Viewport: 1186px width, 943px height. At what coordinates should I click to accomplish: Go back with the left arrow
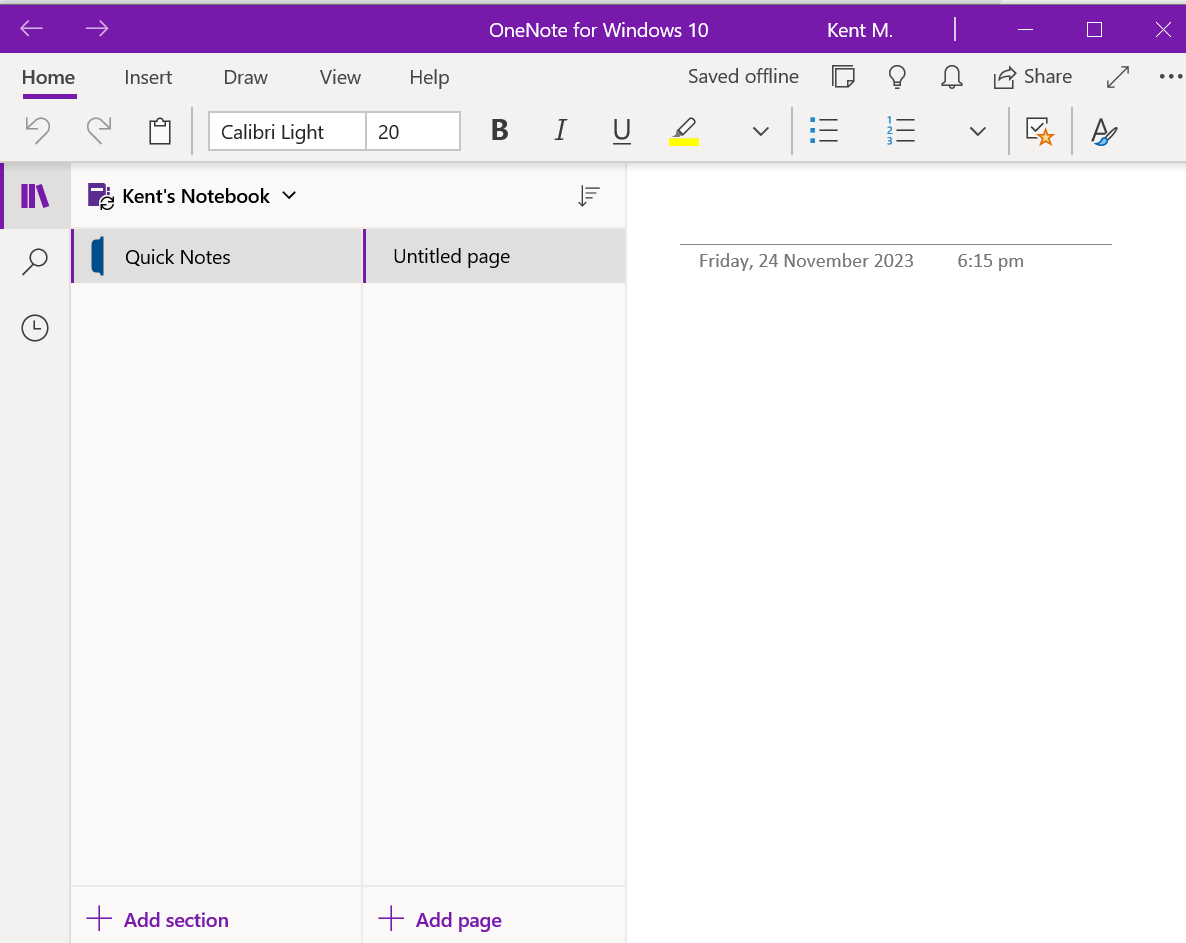[x=31, y=29]
